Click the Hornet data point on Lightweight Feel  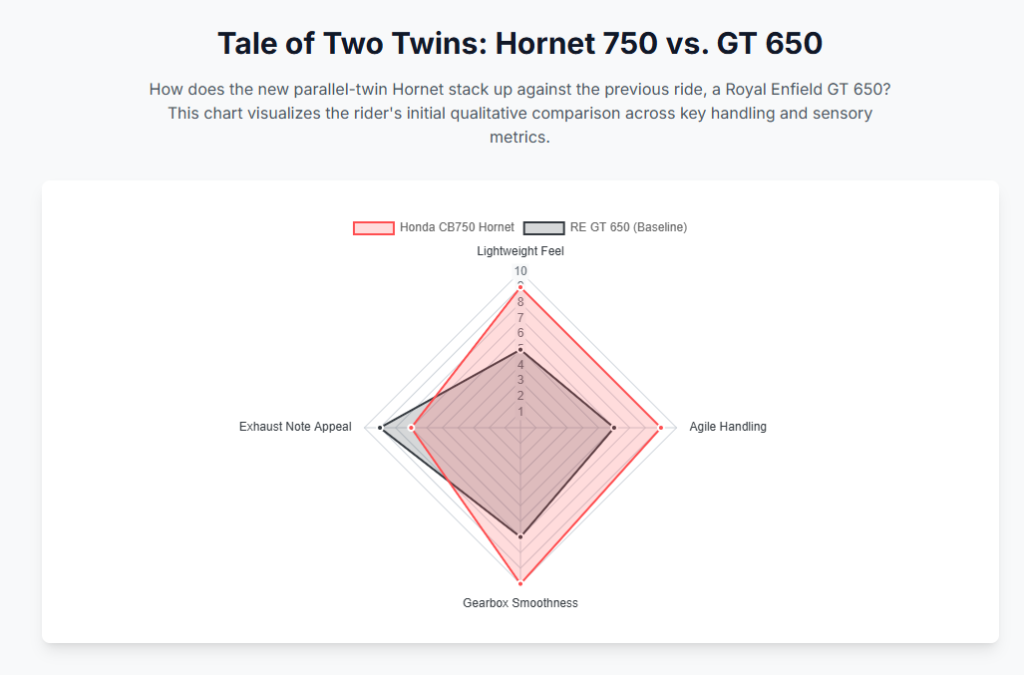(520, 287)
